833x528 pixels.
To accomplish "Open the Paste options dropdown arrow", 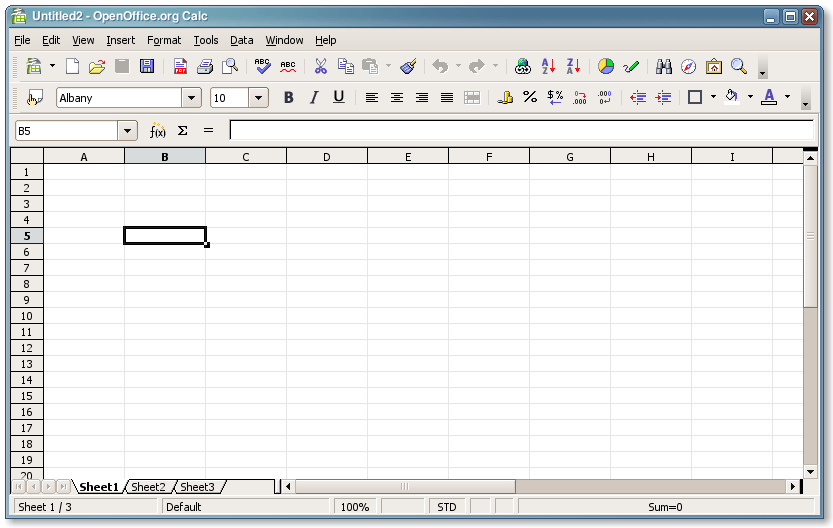I will 388,66.
